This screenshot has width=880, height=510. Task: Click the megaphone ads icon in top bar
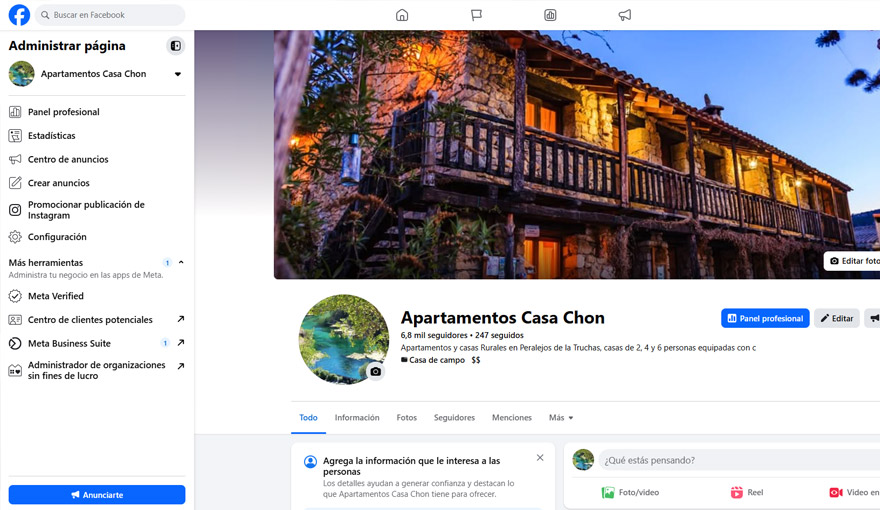(x=624, y=15)
